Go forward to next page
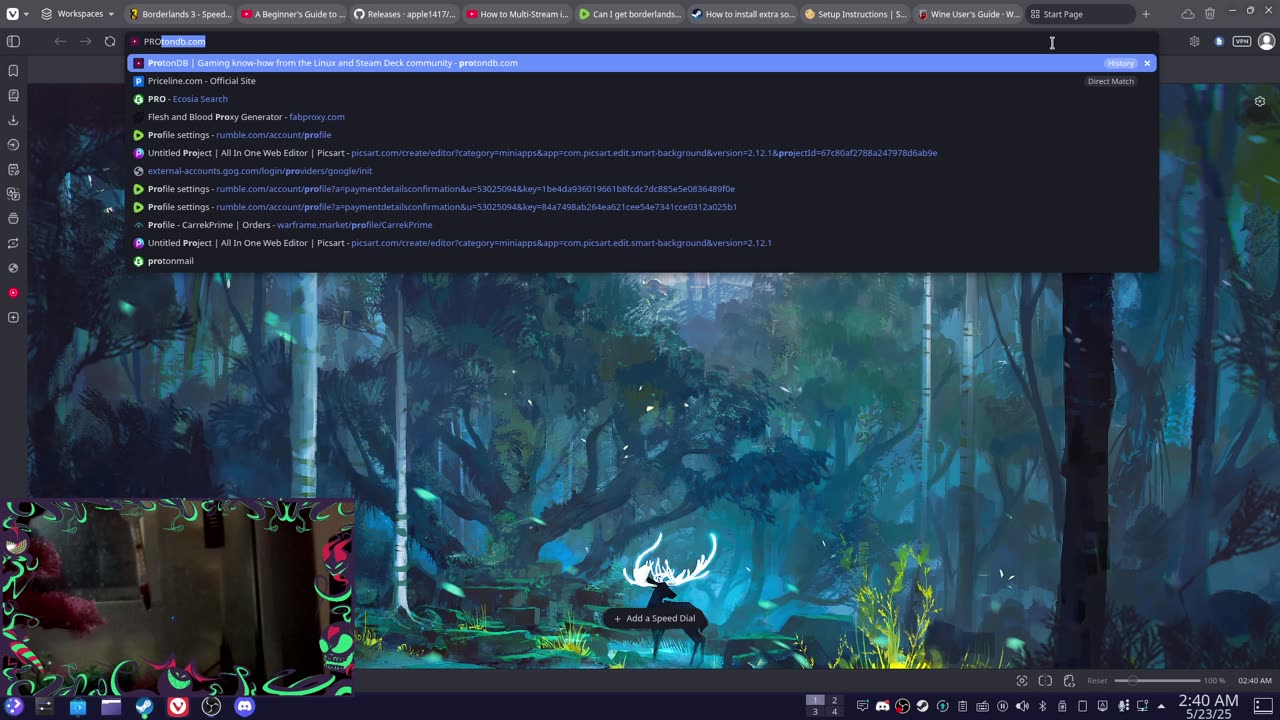 (85, 41)
